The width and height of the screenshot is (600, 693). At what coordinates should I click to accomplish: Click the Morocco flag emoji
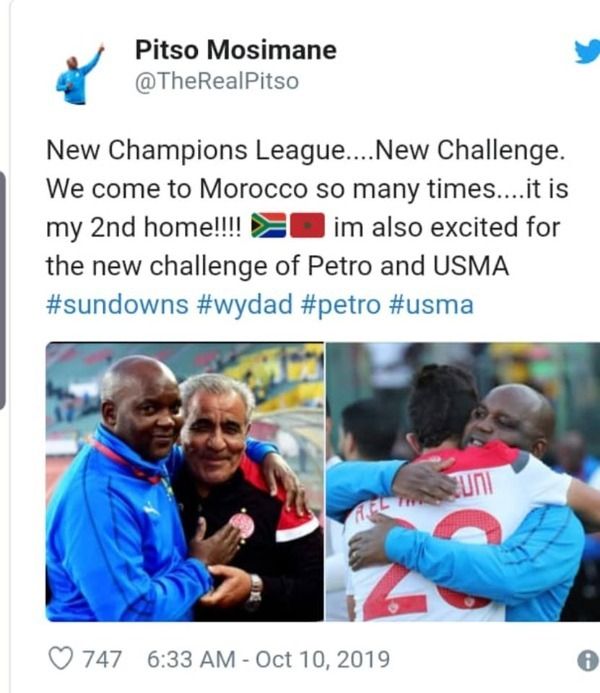pyautogui.click(x=308, y=225)
